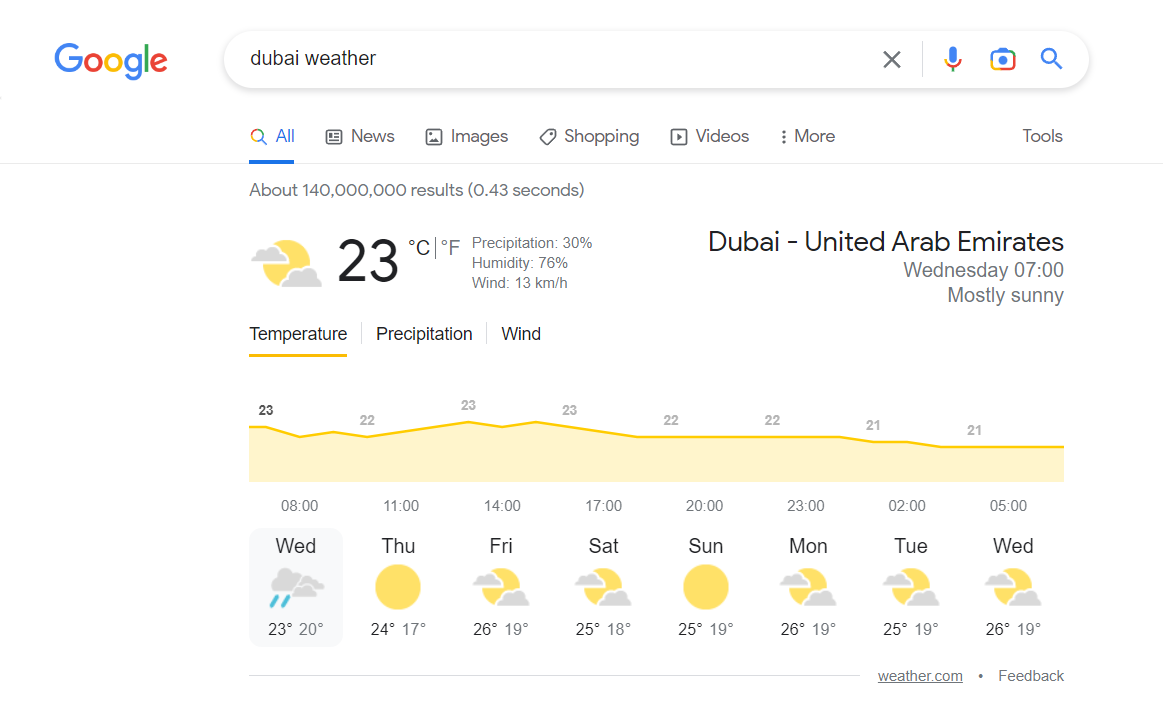Switch units to Celsius

tap(419, 247)
